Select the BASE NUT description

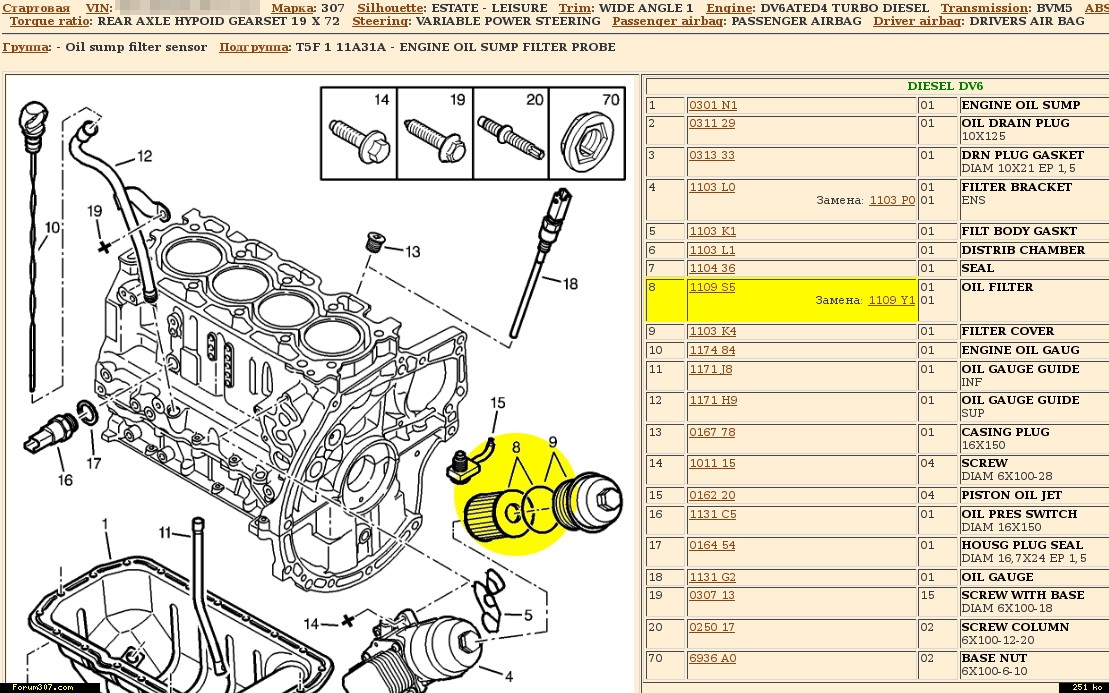[x=994, y=658]
